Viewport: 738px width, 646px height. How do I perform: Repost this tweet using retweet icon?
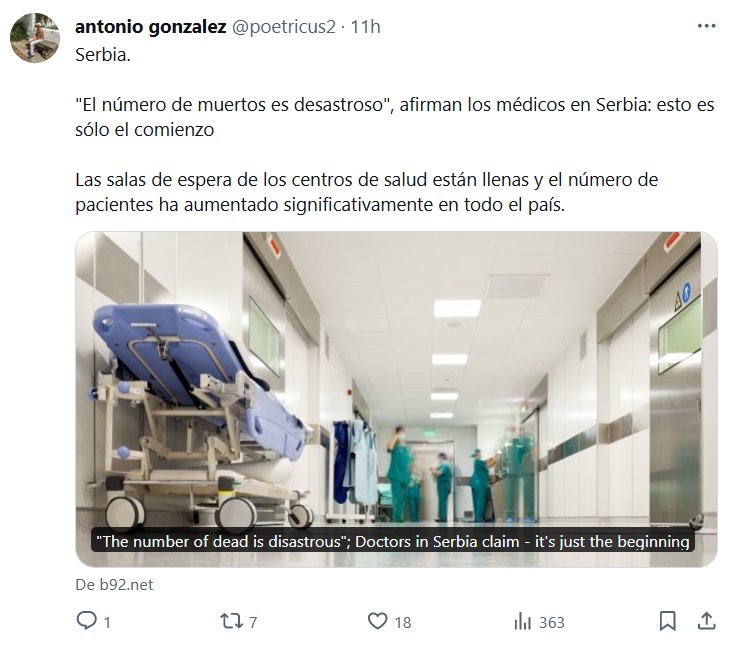[x=232, y=622]
